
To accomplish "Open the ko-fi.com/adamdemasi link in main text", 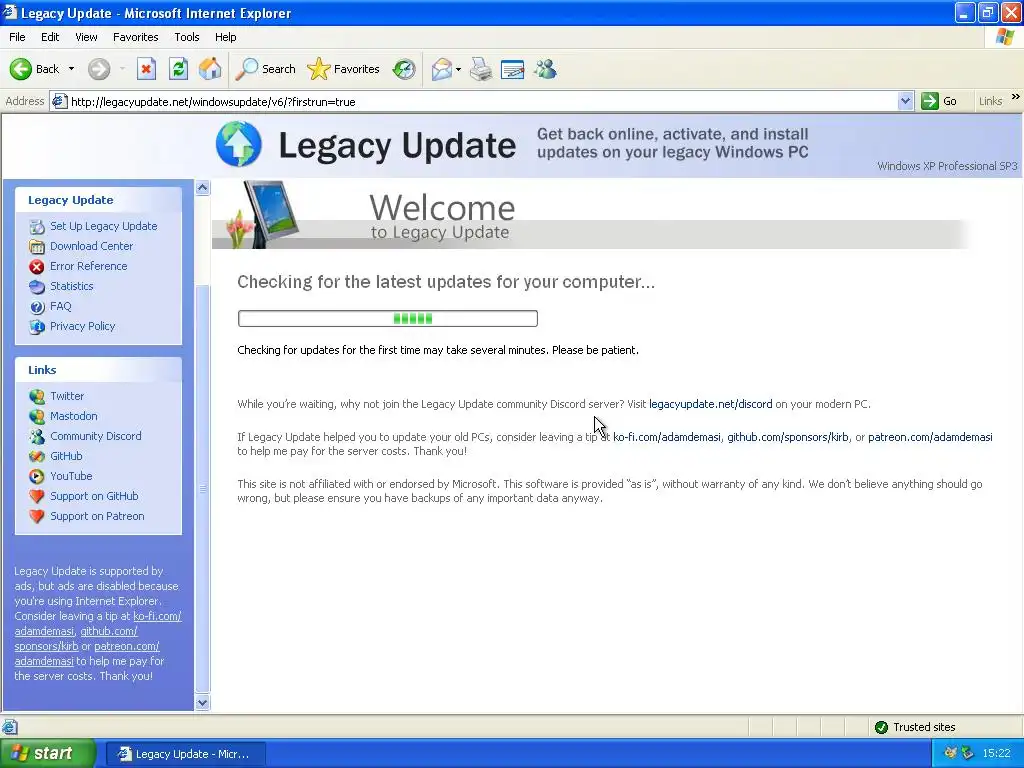I will (667, 437).
